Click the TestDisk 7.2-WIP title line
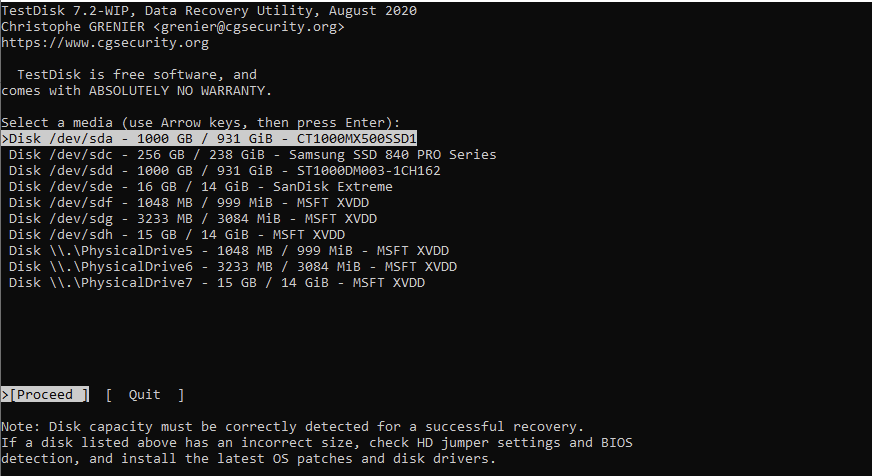 pyautogui.click(x=209, y=11)
